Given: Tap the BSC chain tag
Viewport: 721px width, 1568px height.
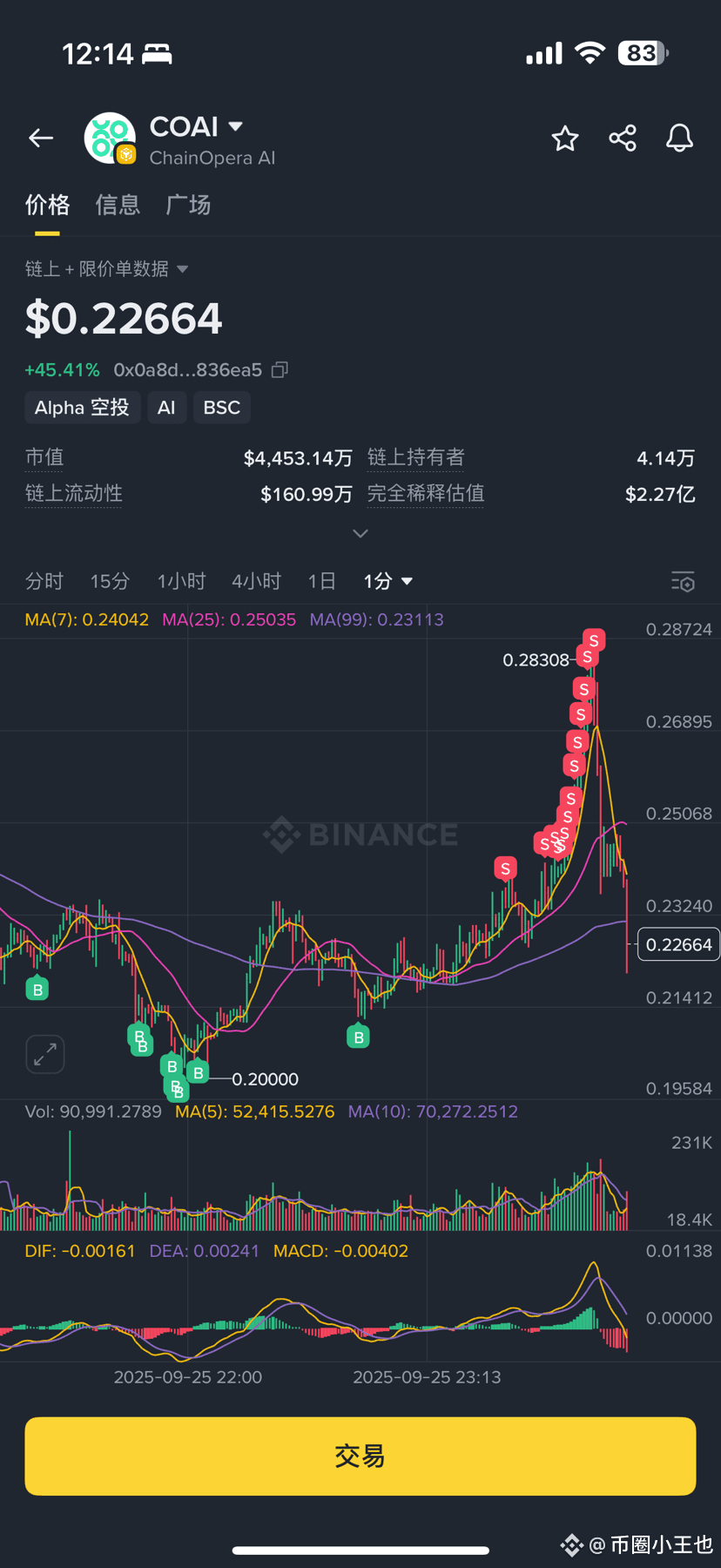Looking at the screenshot, I should coord(222,408).
